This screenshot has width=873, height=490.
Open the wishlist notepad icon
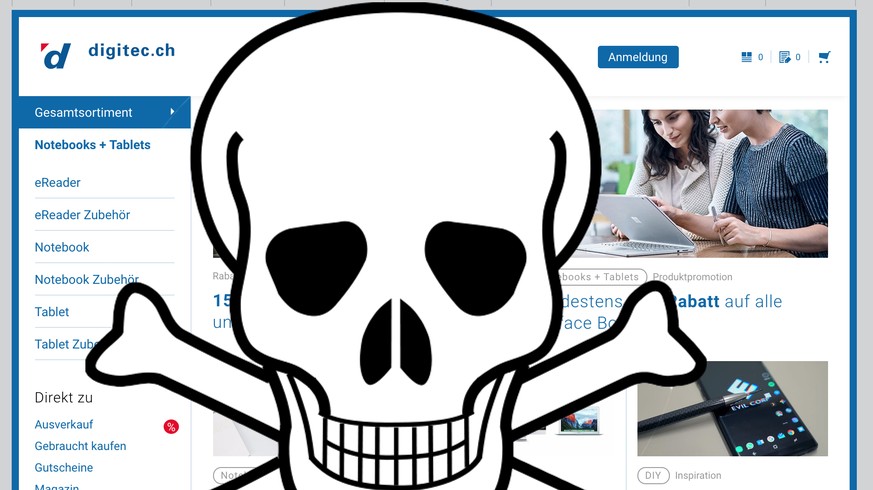point(784,57)
